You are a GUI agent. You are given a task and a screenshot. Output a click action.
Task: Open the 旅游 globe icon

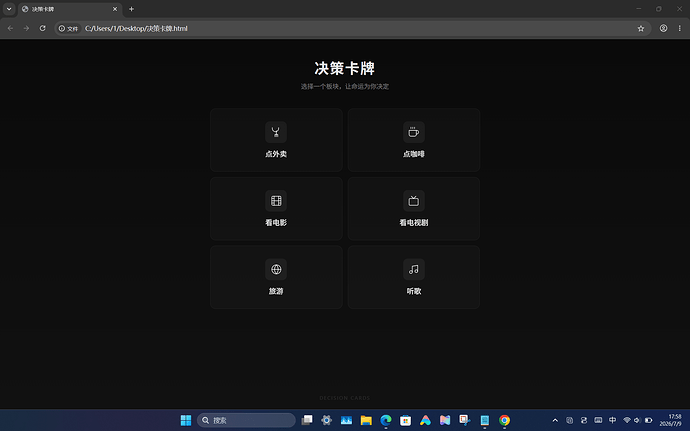[x=276, y=269]
